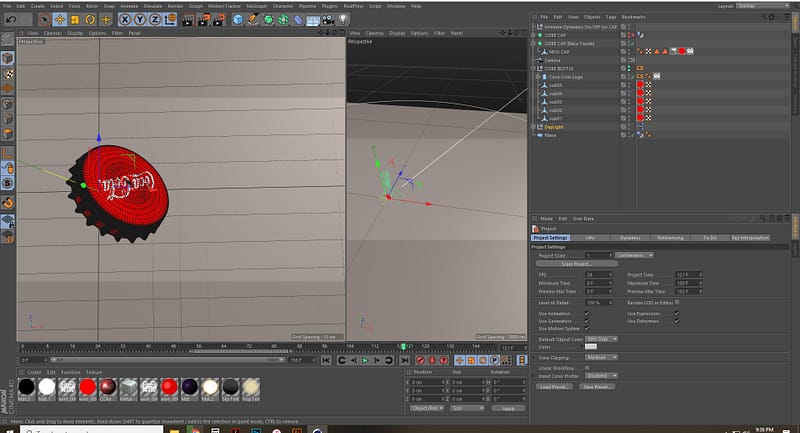The width and height of the screenshot is (800, 433).
Task: Activate the Move tool
Action: [60, 20]
